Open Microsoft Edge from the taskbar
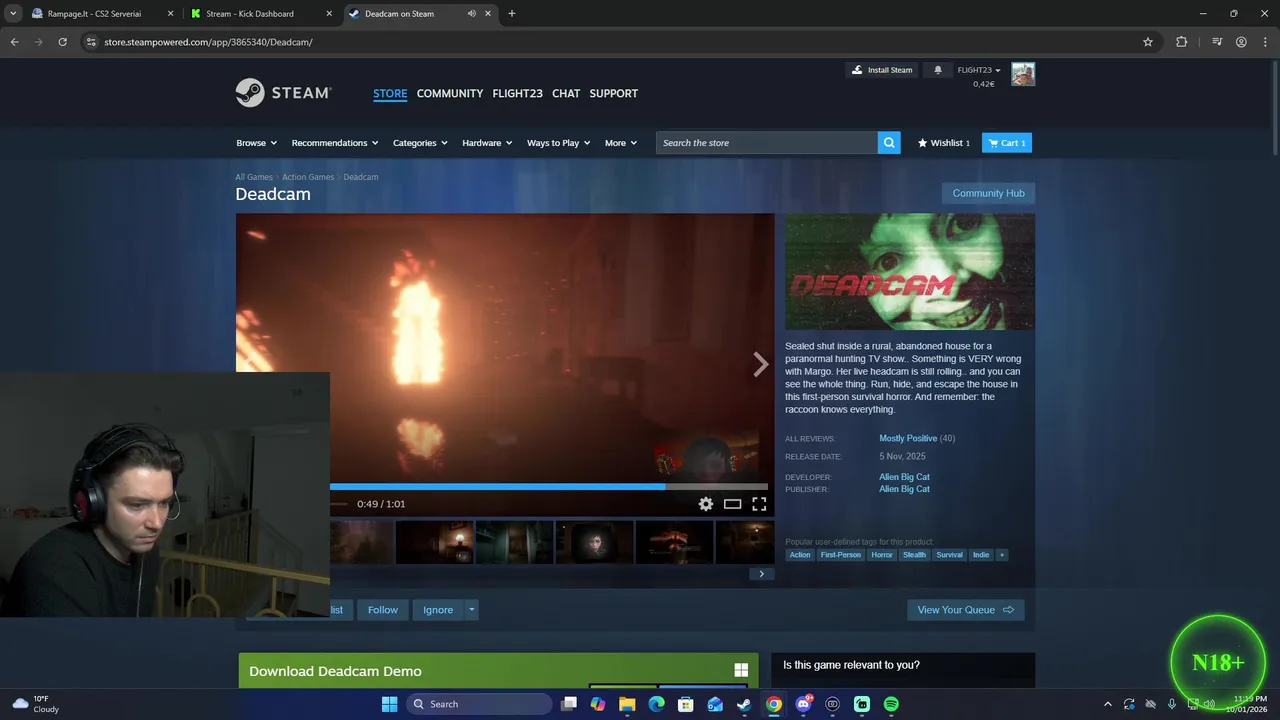Screen dimensions: 1280x720 (x=656, y=704)
